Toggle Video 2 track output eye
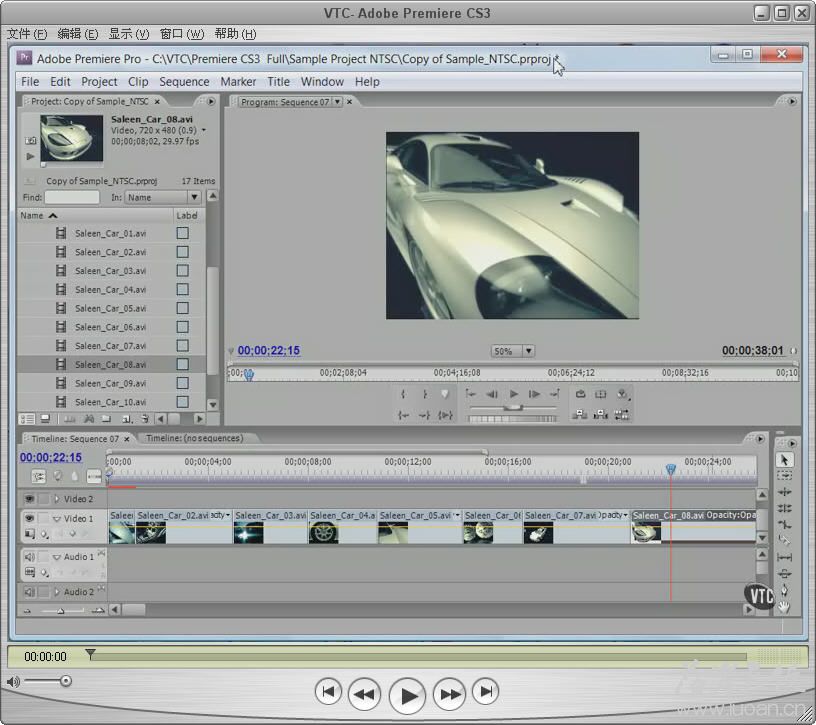 29,499
